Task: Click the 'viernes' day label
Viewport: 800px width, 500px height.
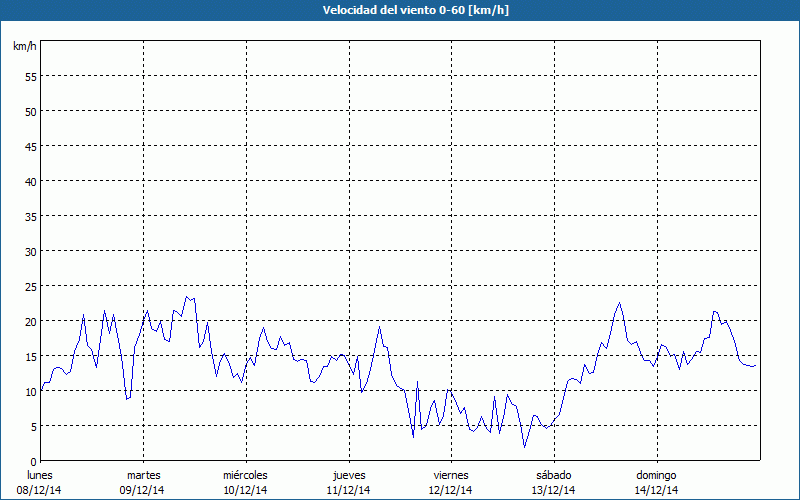Action: coord(451,475)
